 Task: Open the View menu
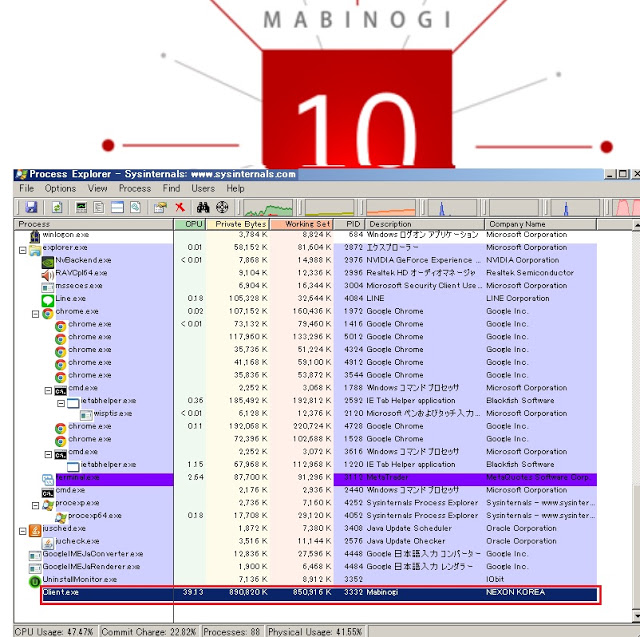[x=98, y=188]
